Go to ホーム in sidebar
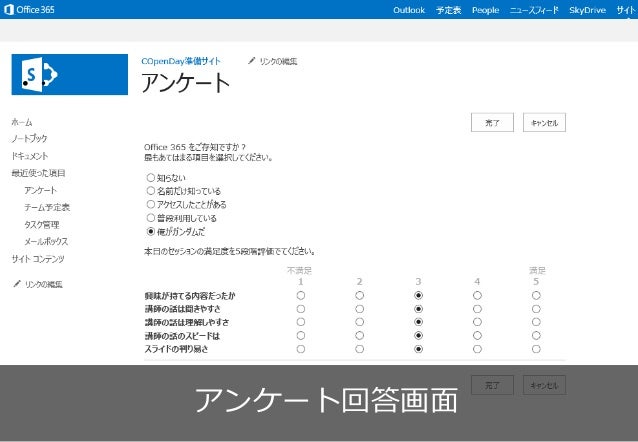The image size is (638, 442). pyautogui.click(x=22, y=122)
